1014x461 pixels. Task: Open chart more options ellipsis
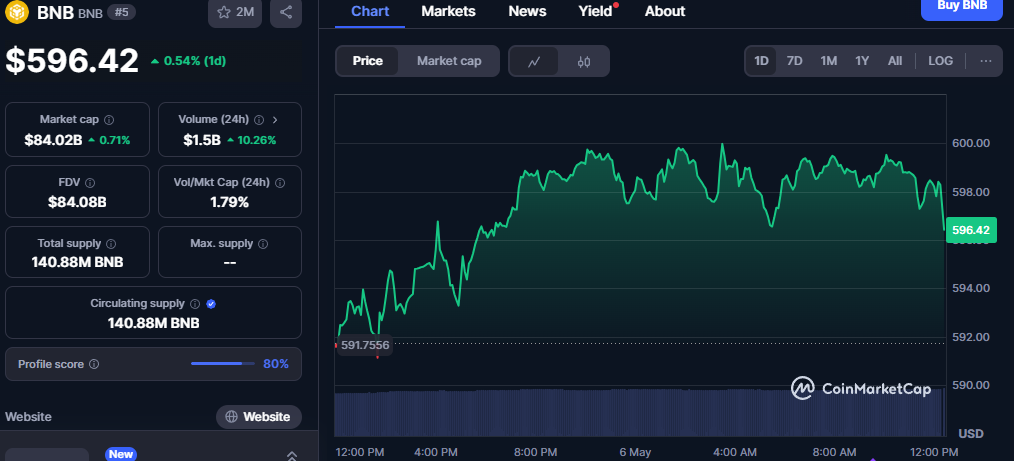click(986, 61)
